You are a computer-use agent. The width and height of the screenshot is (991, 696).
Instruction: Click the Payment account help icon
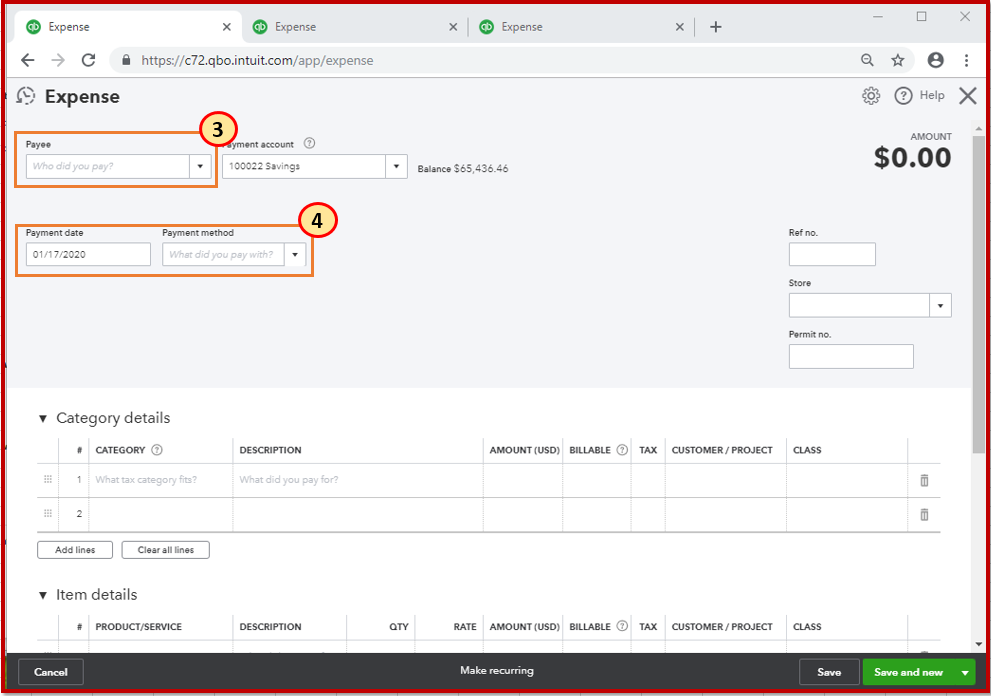pos(309,143)
